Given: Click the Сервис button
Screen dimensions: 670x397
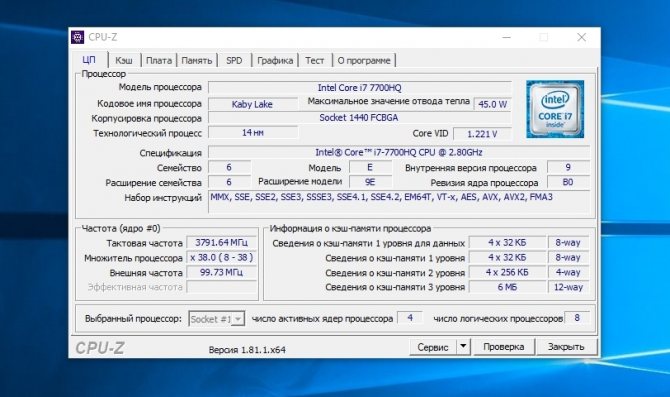Looking at the screenshot, I should (433, 347).
